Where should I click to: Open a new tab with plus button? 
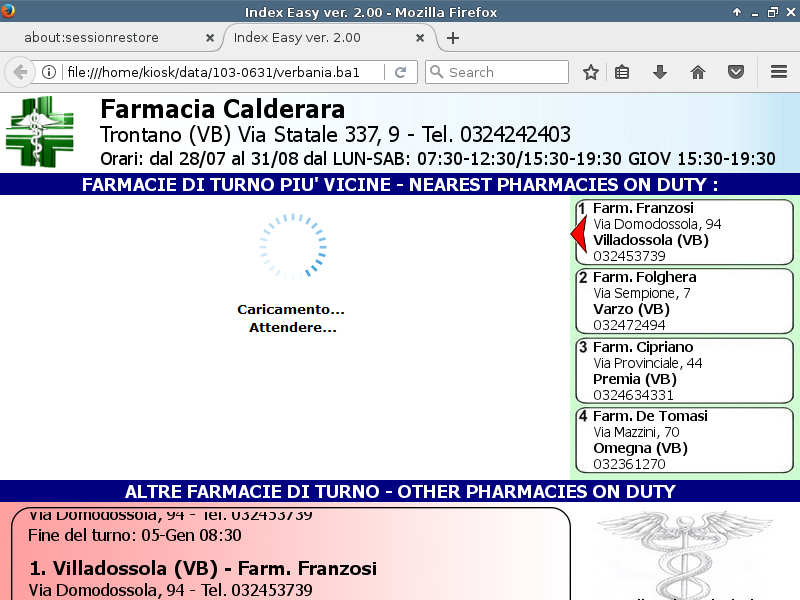tap(453, 38)
